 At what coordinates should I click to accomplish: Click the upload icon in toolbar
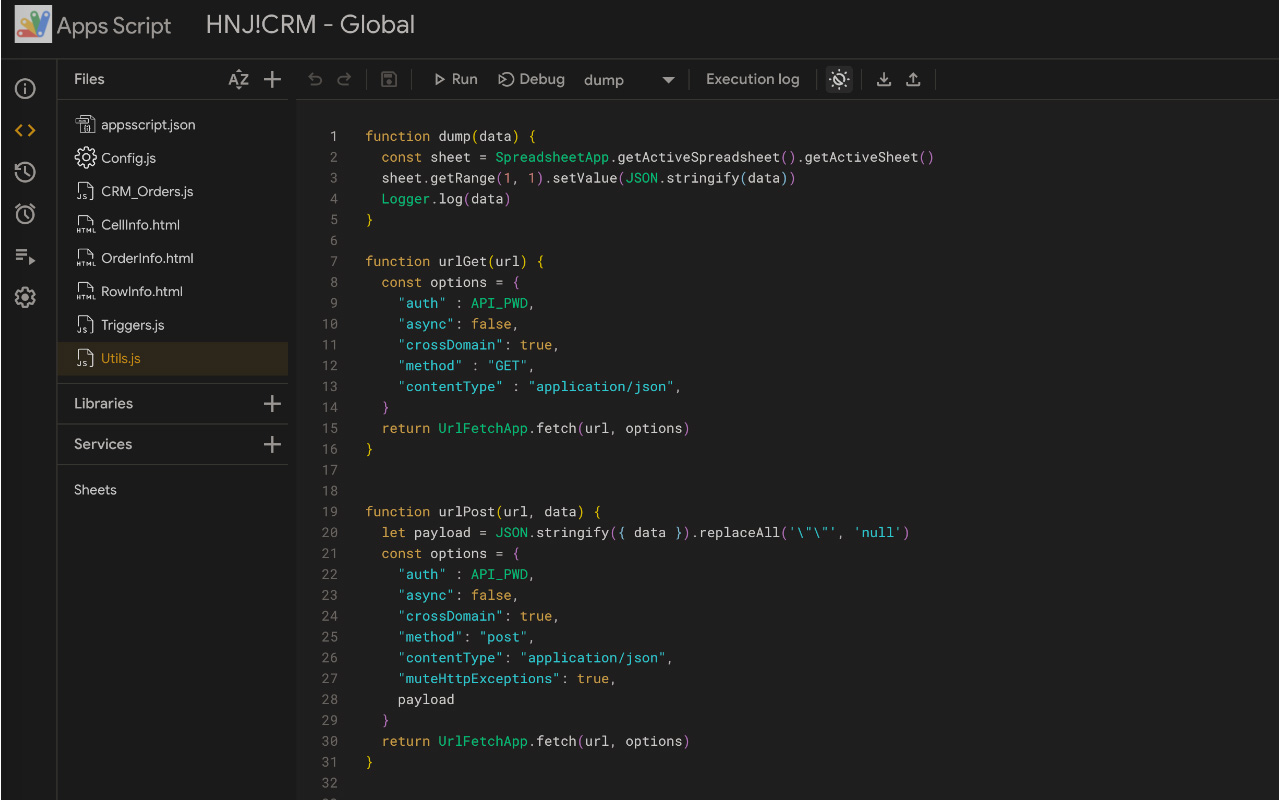coord(913,80)
